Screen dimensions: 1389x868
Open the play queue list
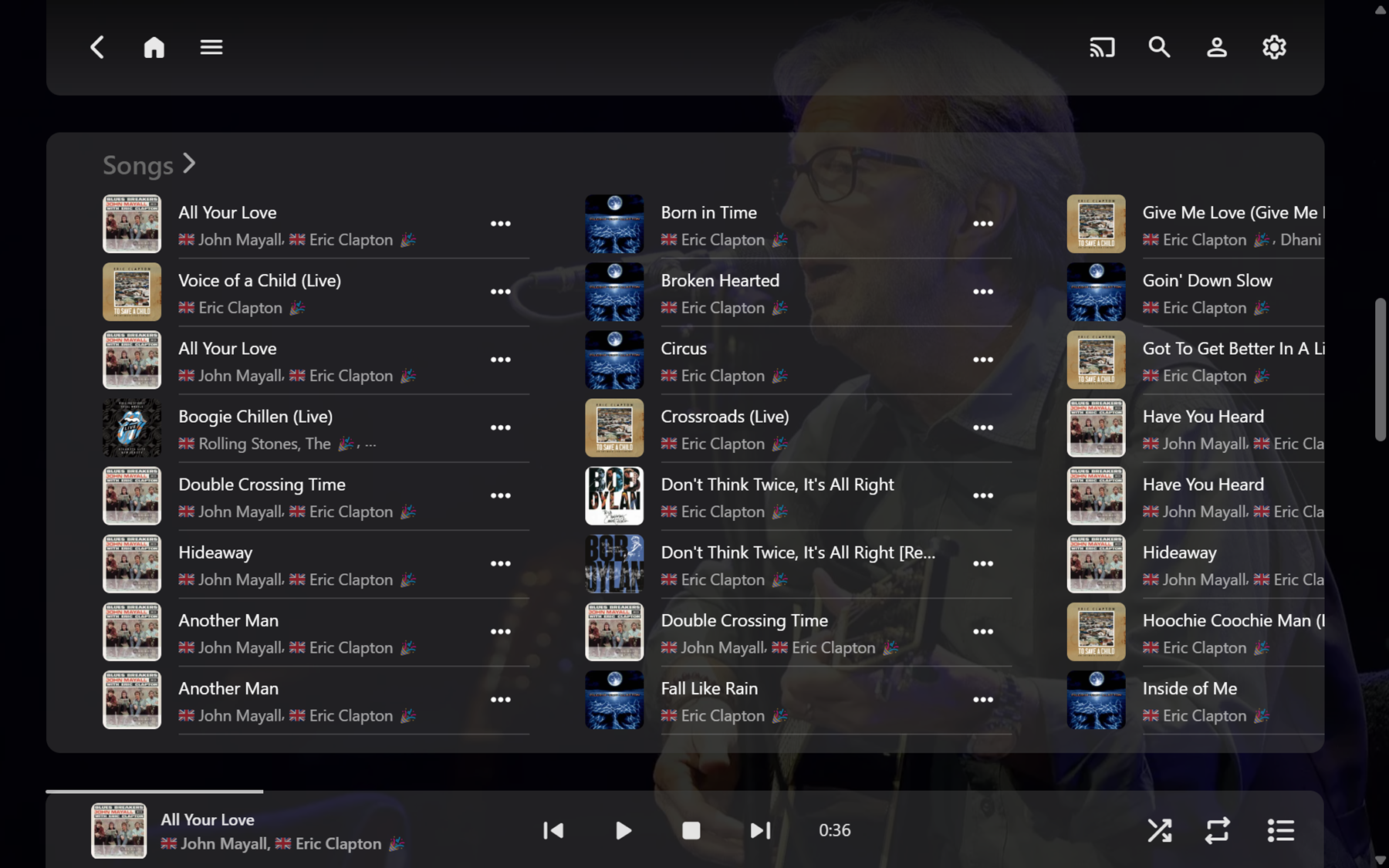coord(1281,830)
